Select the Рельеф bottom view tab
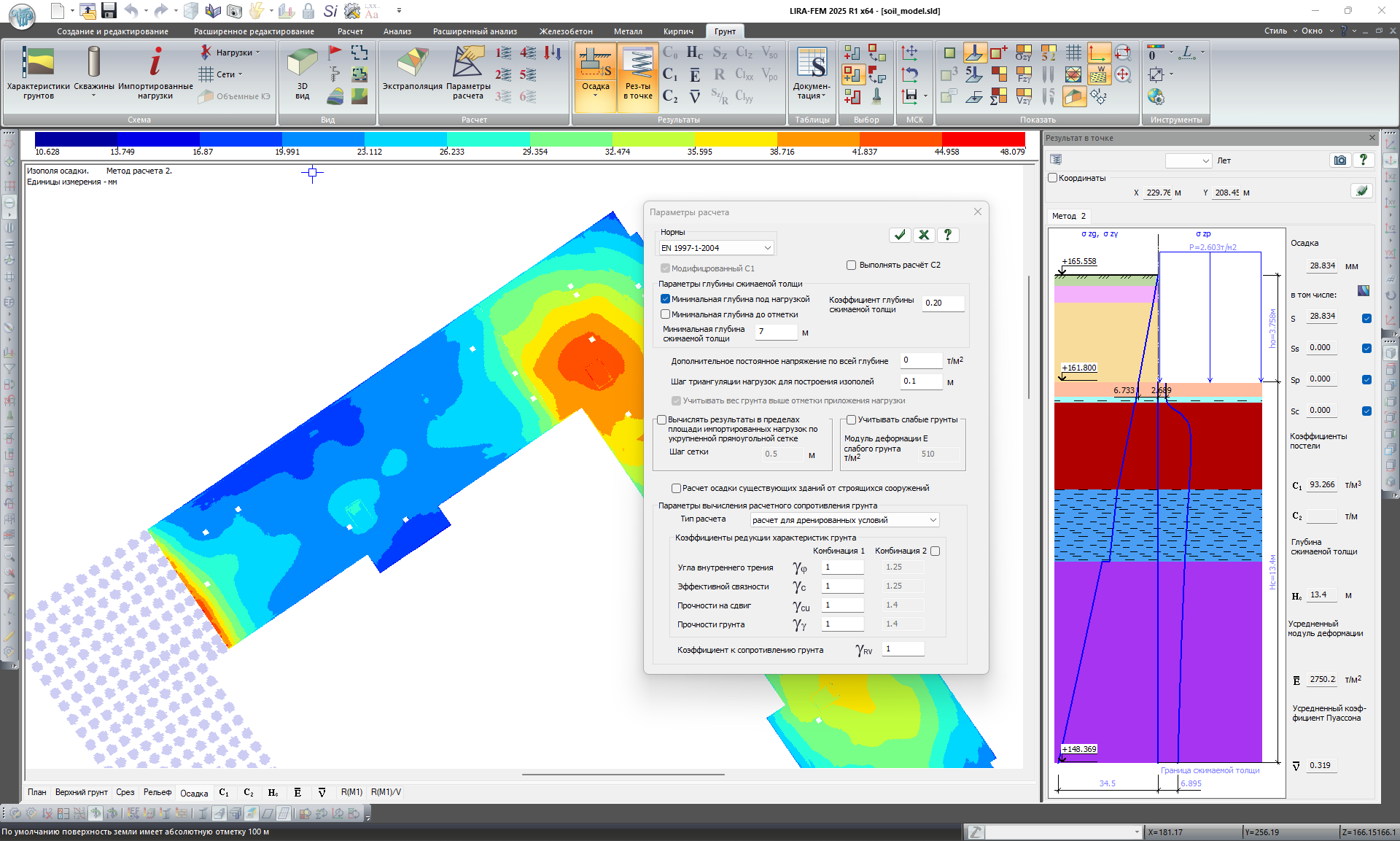 157,792
